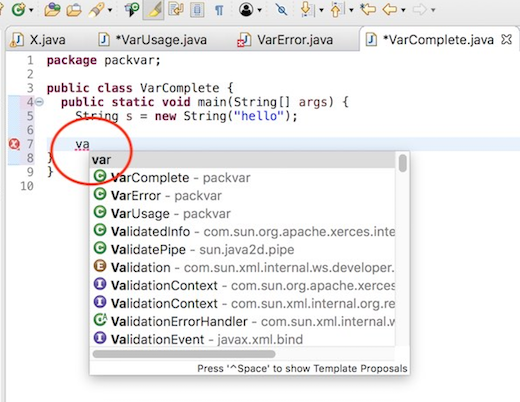Viewport: 520px width, 402px height.
Task: Select the *VarComplete.java tab
Action: tap(438, 40)
